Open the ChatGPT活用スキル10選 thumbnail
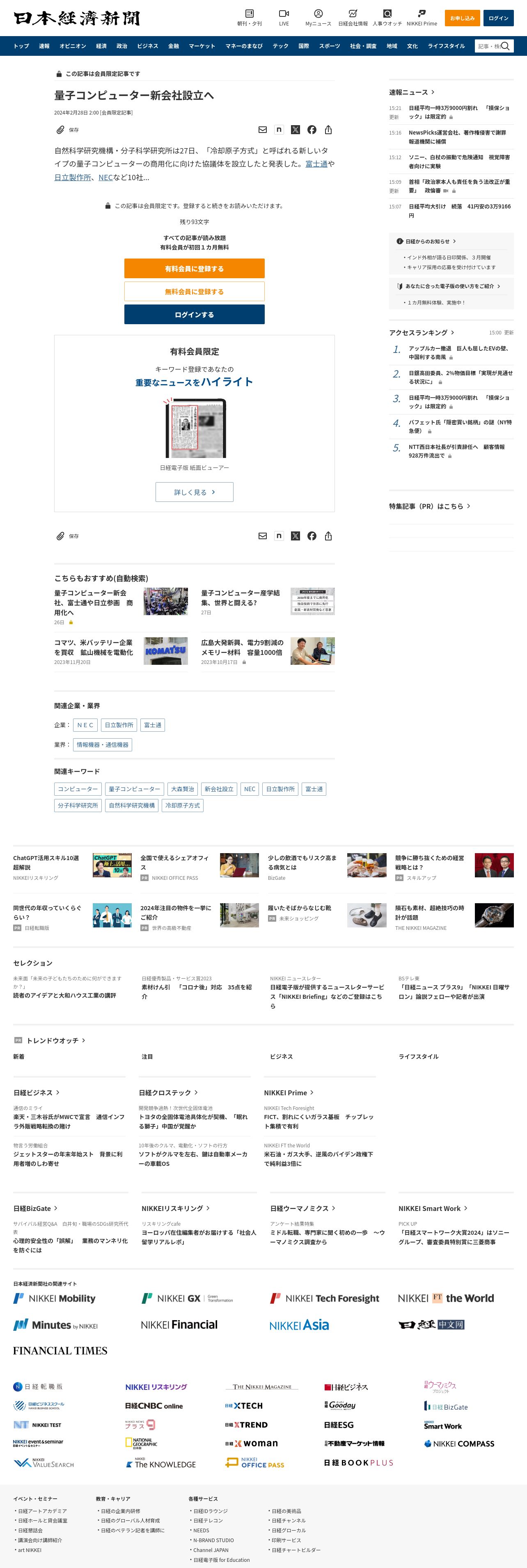The image size is (527, 1568). click(x=112, y=865)
